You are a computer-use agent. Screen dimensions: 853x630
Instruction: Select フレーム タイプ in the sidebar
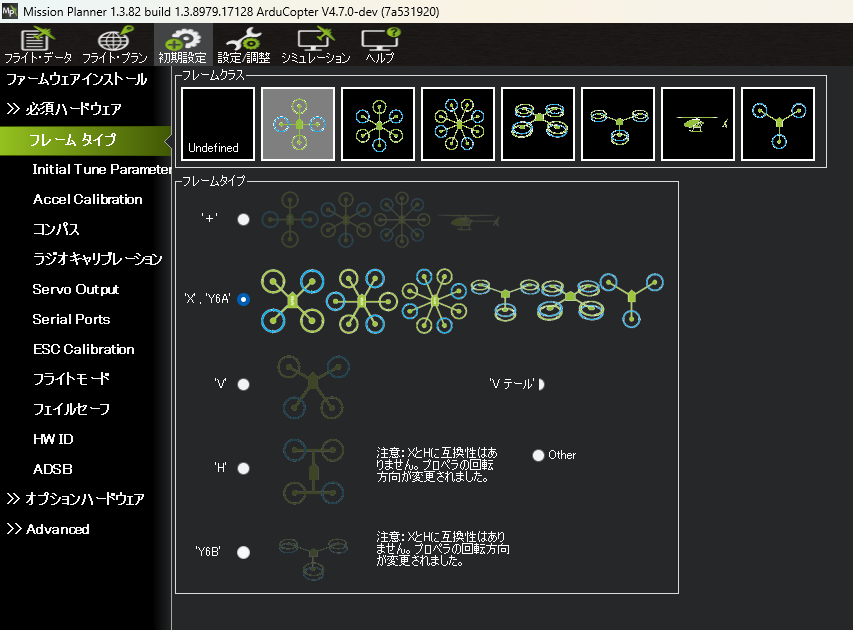(x=85, y=140)
